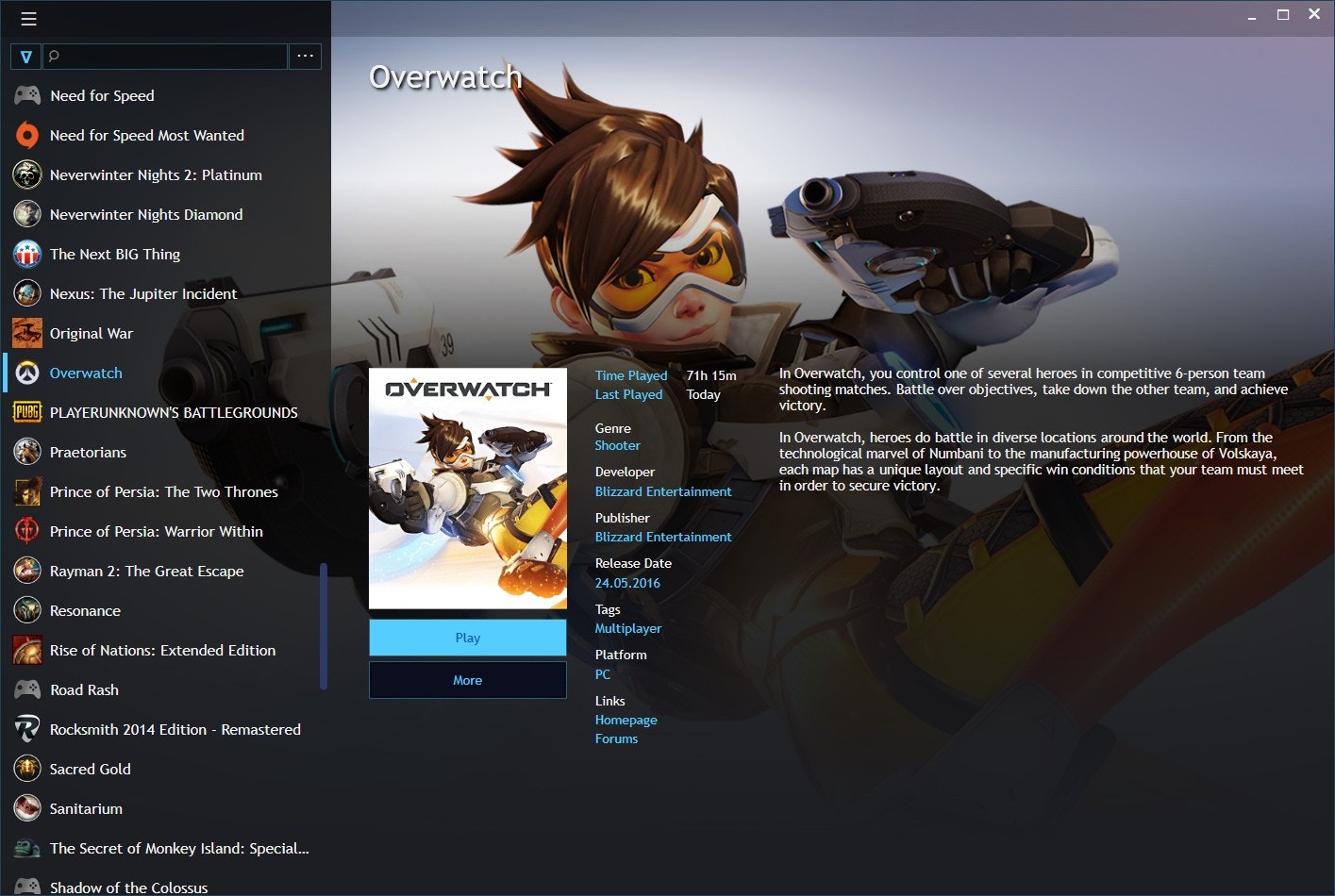
Task: Click the Playnite filter icon beside the search box
Action: [25, 57]
